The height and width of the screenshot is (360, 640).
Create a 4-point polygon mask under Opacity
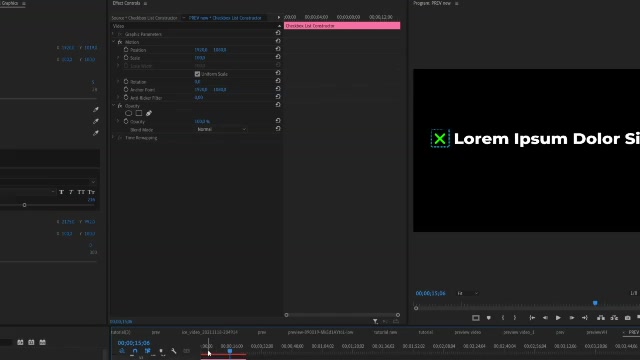pos(139,113)
